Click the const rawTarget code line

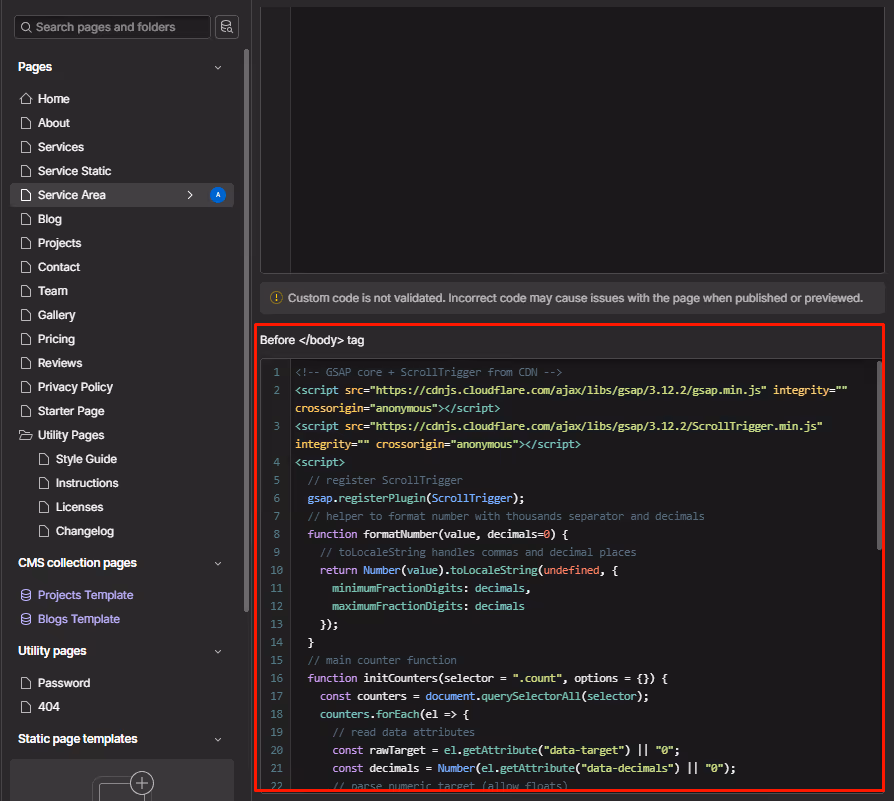pos(506,750)
